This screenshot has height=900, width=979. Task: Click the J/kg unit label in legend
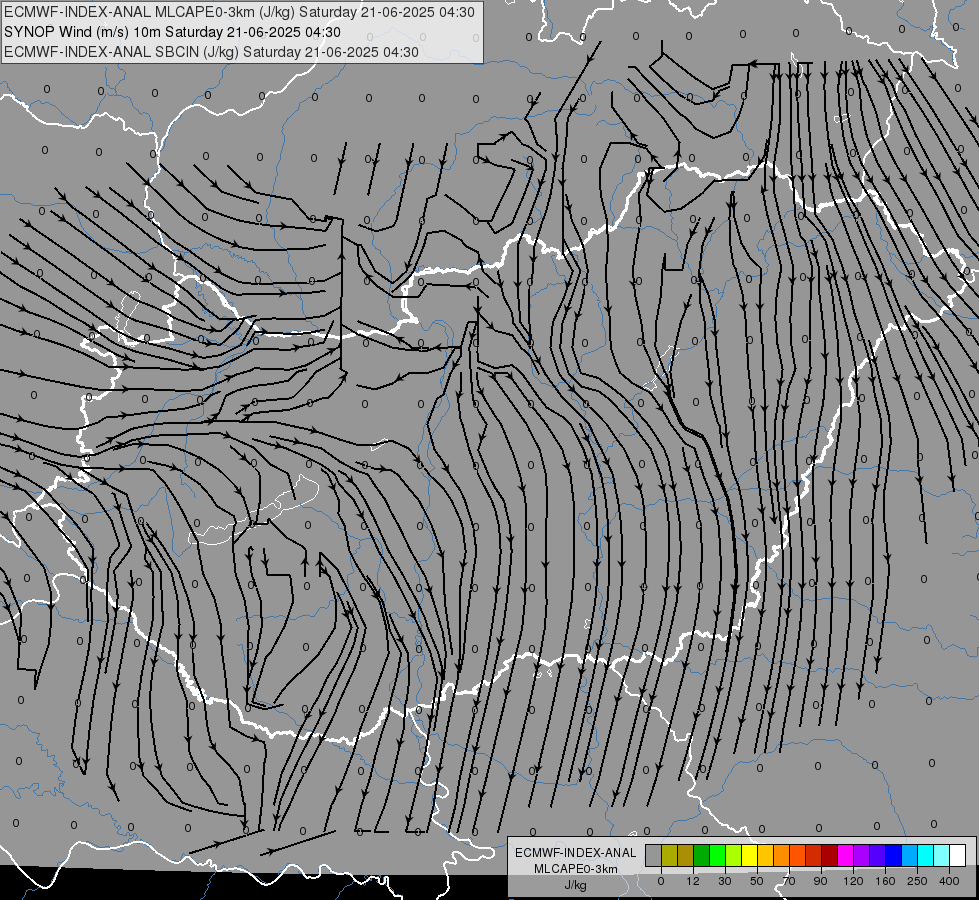576,885
